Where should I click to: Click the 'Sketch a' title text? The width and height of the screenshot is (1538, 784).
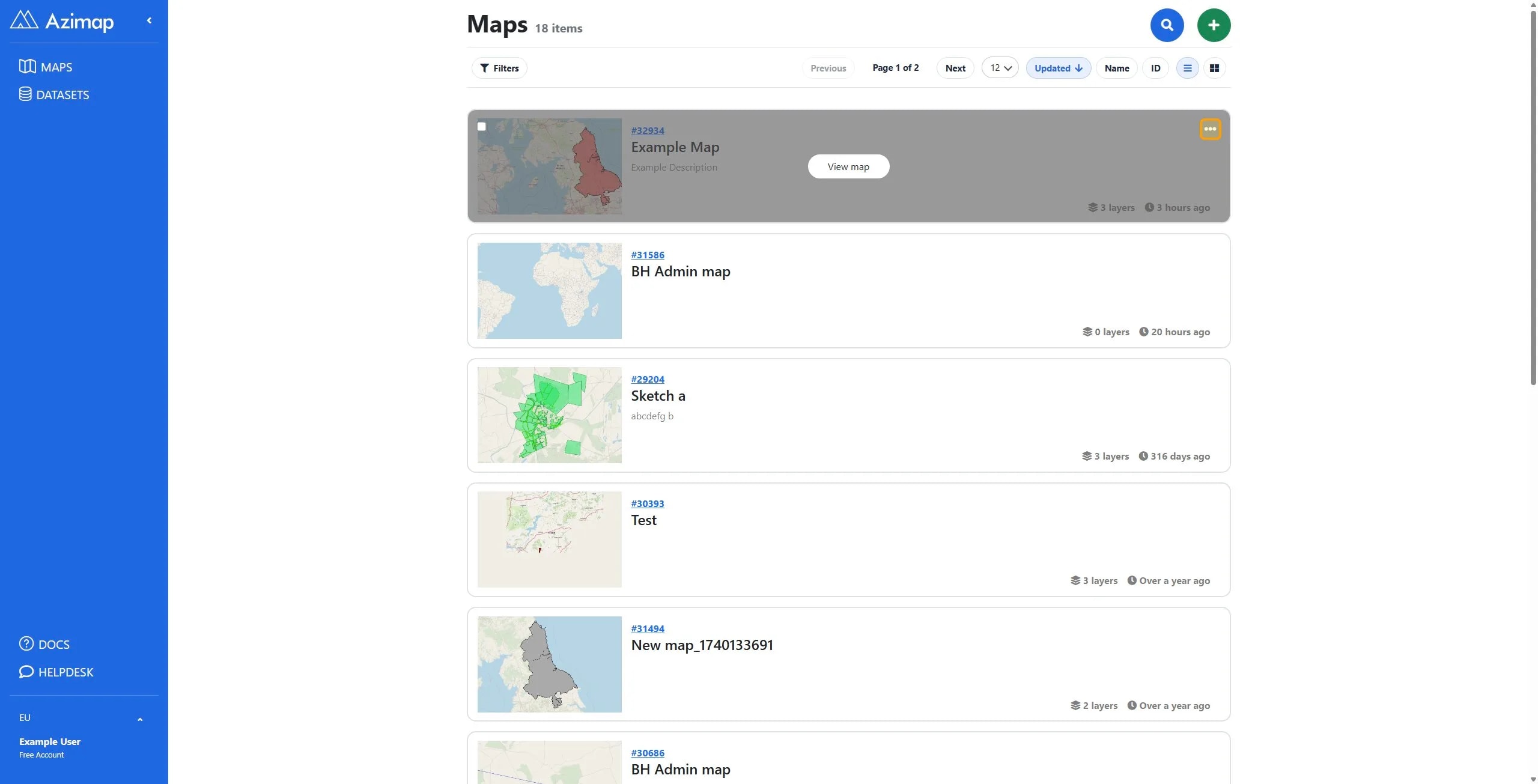tap(658, 396)
